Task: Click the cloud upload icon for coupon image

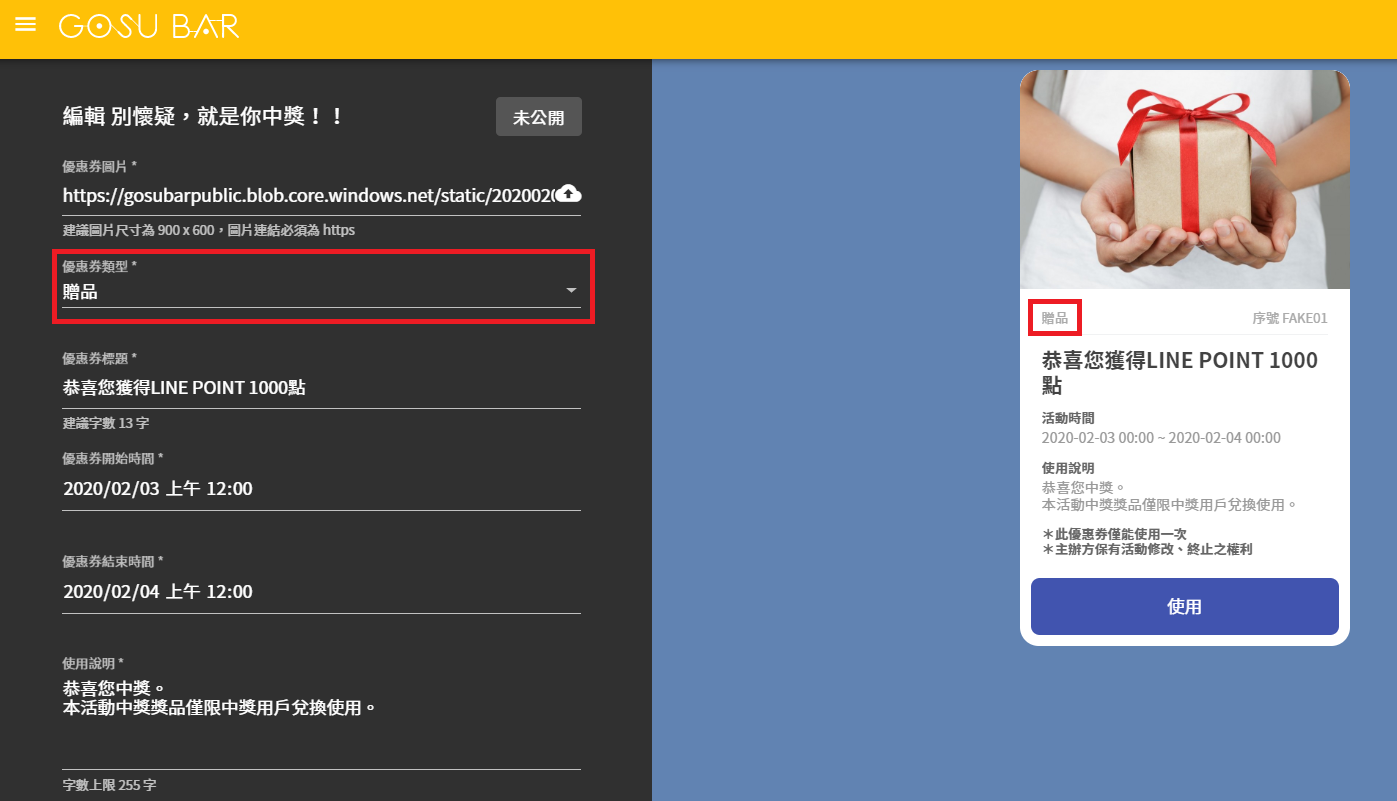Action: 569,194
